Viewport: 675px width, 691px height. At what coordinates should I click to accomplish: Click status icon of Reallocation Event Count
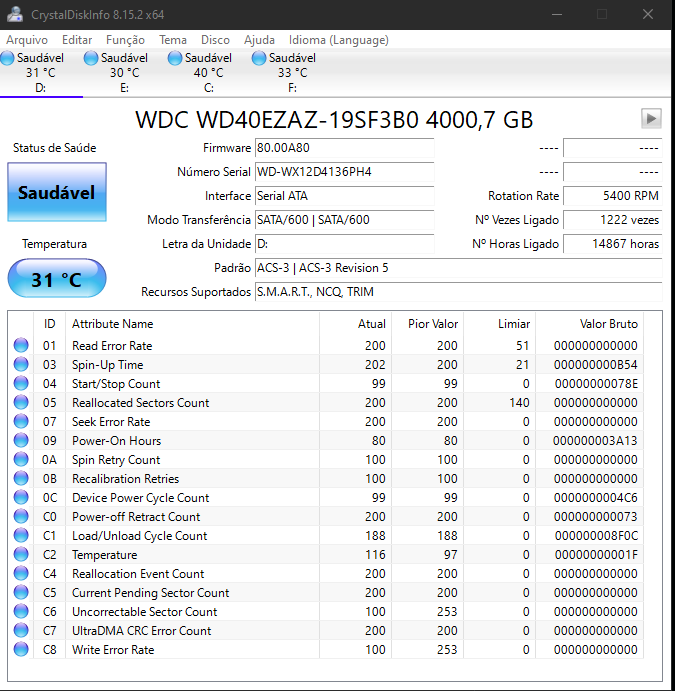click(21, 573)
